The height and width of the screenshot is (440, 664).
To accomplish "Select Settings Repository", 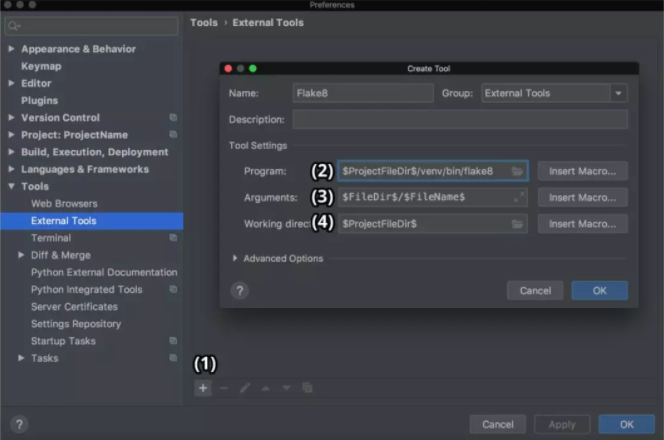I will point(76,324).
